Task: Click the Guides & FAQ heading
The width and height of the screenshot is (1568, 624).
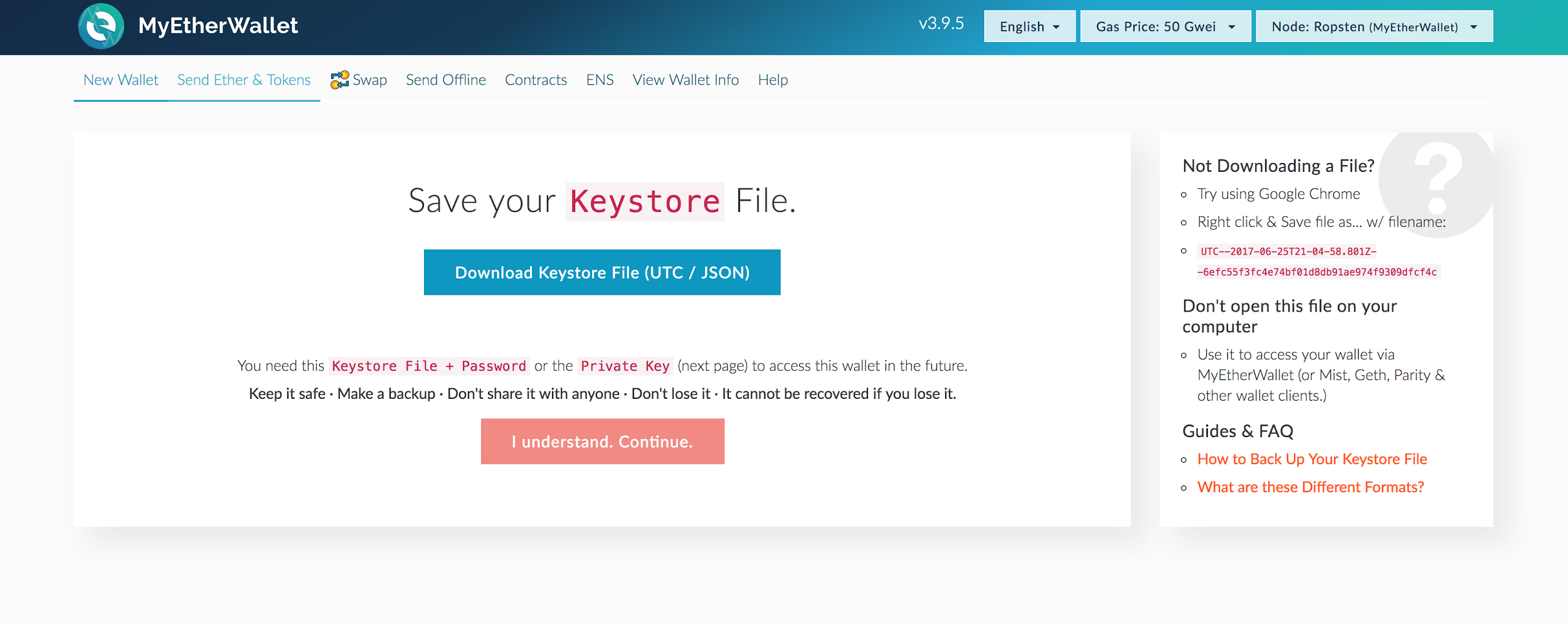Action: [1237, 431]
